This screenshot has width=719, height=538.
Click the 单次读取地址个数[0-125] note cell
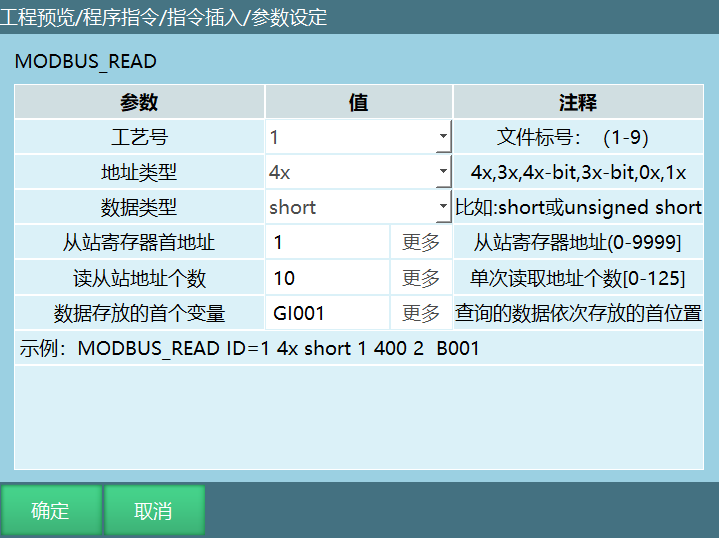click(578, 278)
